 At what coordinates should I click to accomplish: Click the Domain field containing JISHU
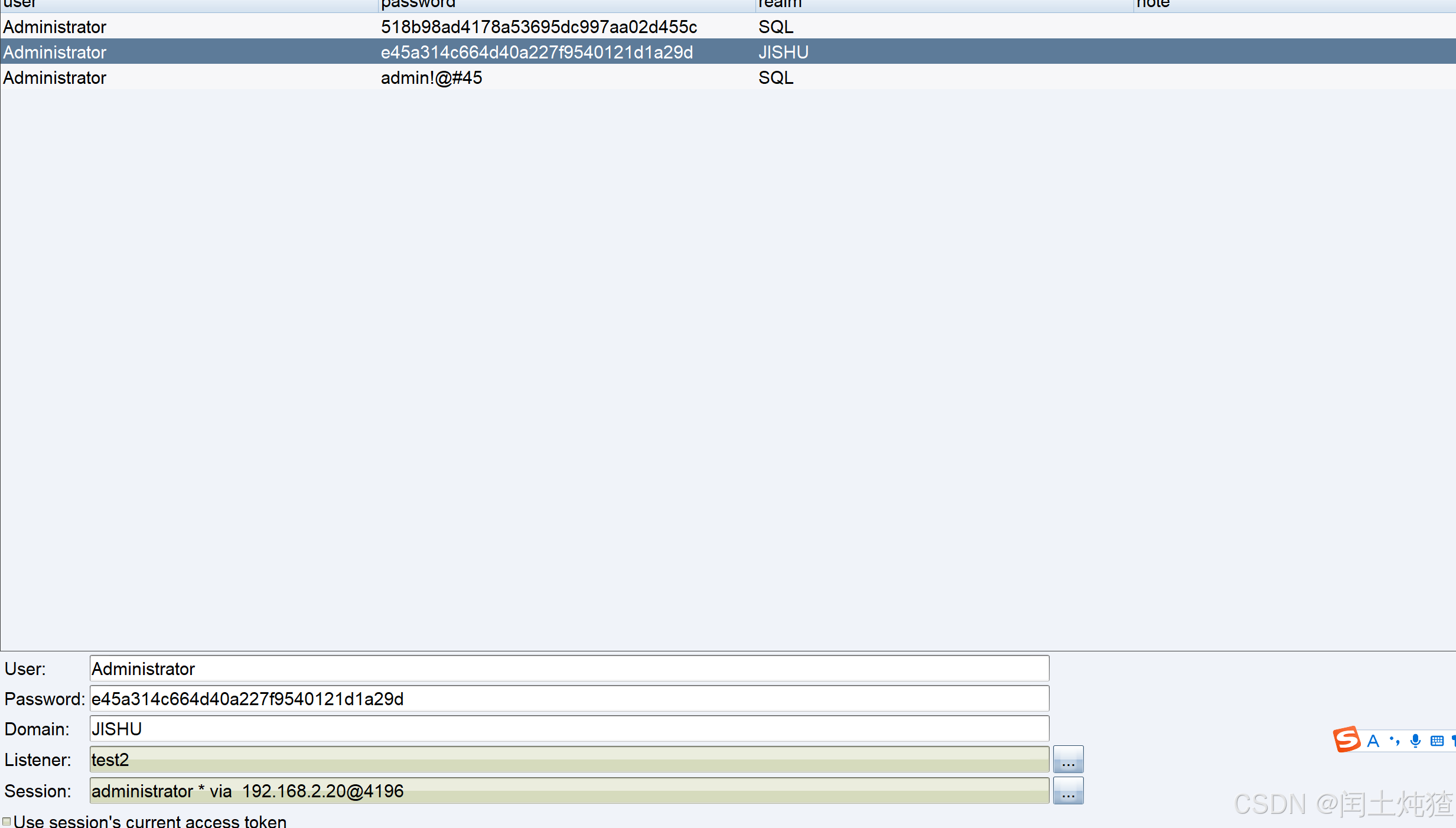pyautogui.click(x=569, y=729)
